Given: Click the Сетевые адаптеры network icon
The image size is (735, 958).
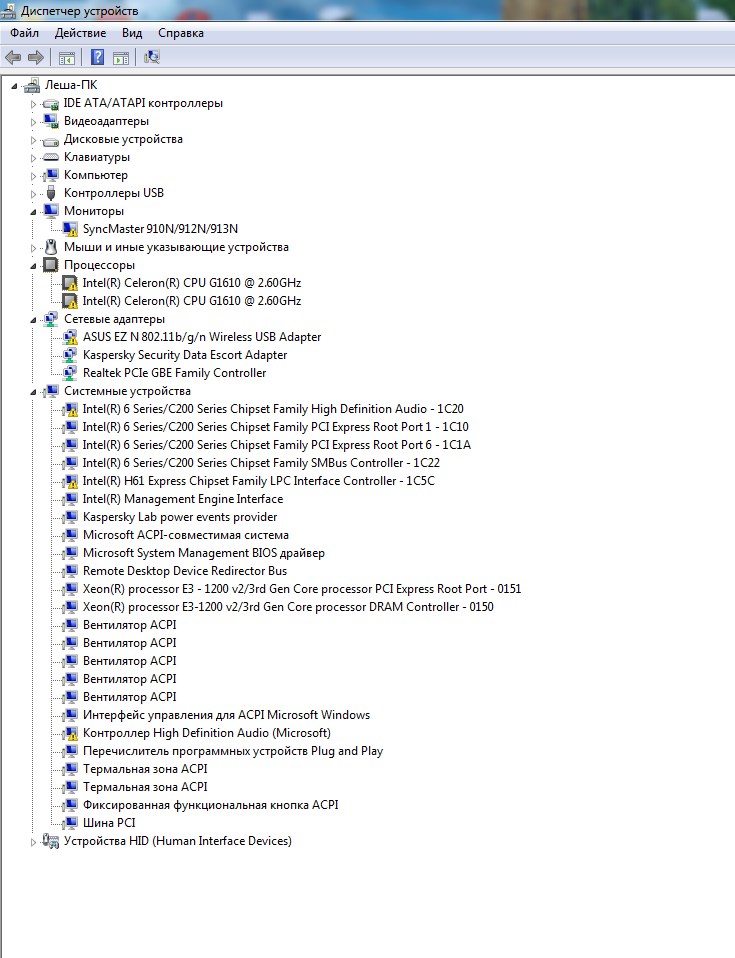Looking at the screenshot, I should tap(51, 319).
